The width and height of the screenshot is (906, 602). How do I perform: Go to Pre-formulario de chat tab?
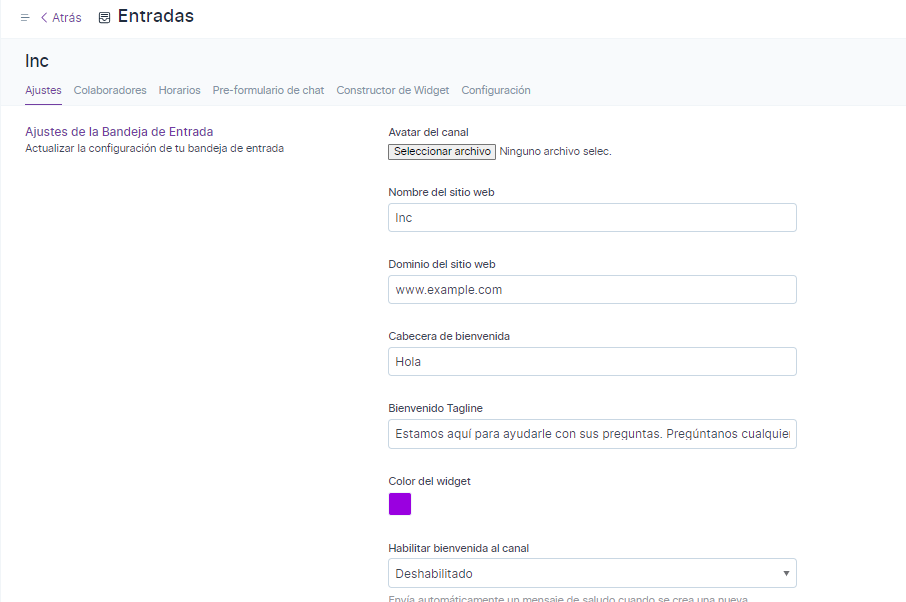point(268,90)
